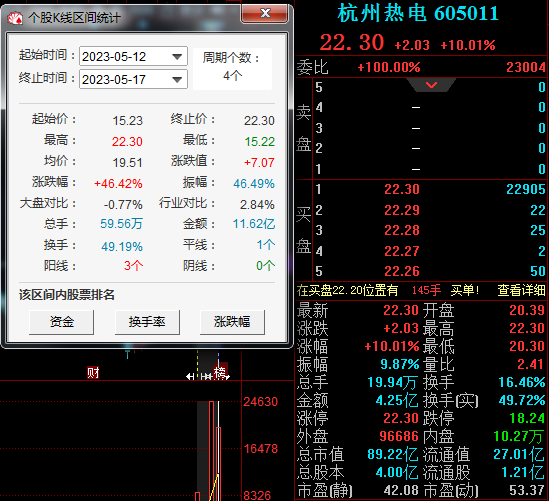Click the 145手 order hint text
Image resolution: width=549 pixels, height=501 pixels.
pyautogui.click(x=426, y=290)
